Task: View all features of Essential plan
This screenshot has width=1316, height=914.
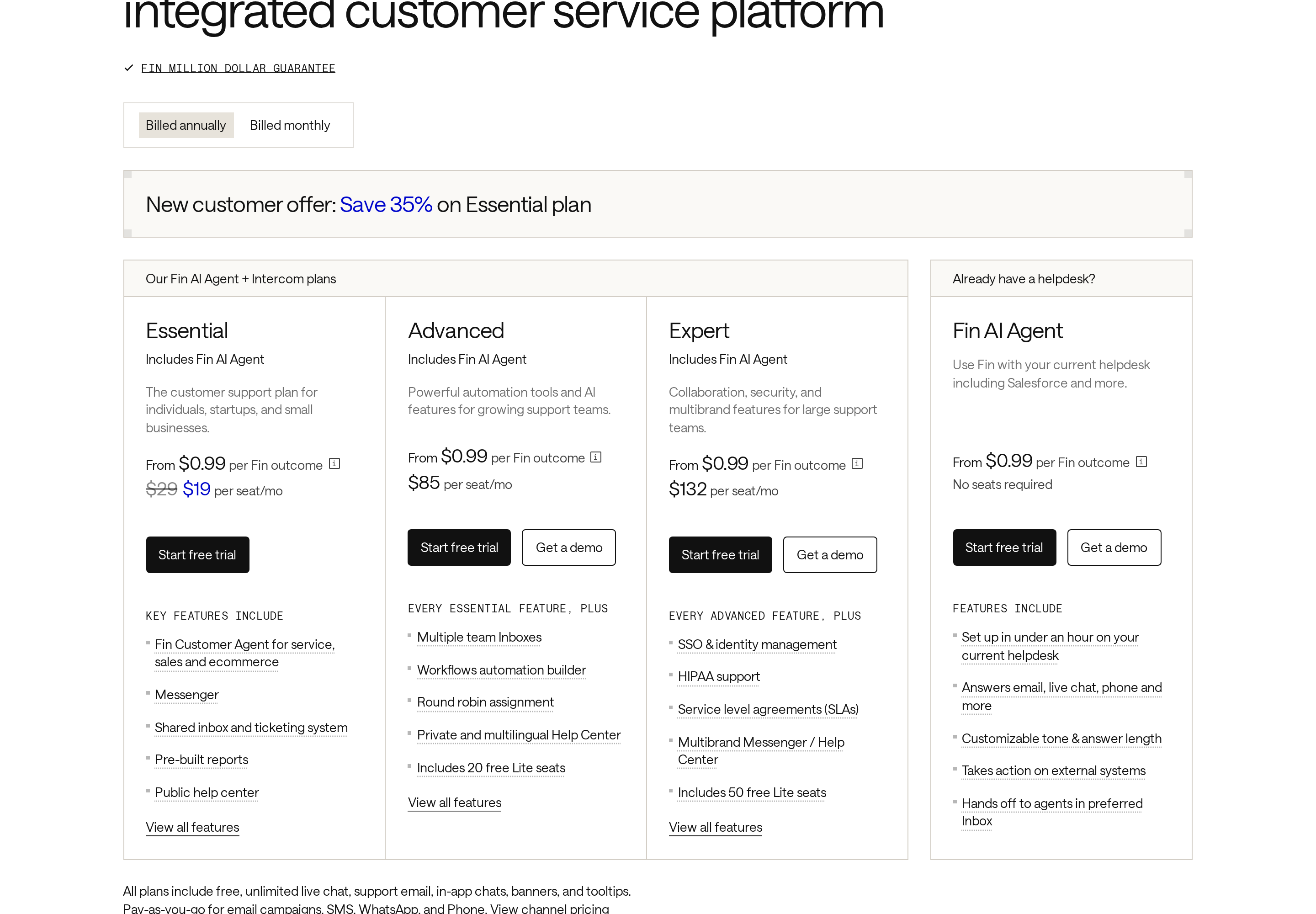Action: [x=192, y=828]
